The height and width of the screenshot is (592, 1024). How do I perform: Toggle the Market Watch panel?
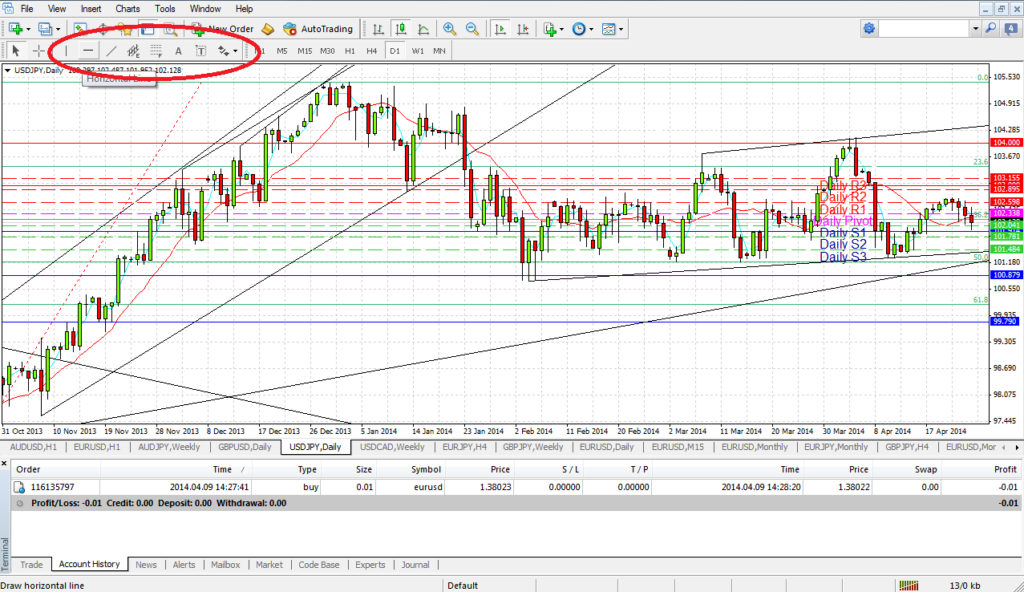pyautogui.click(x=80, y=29)
